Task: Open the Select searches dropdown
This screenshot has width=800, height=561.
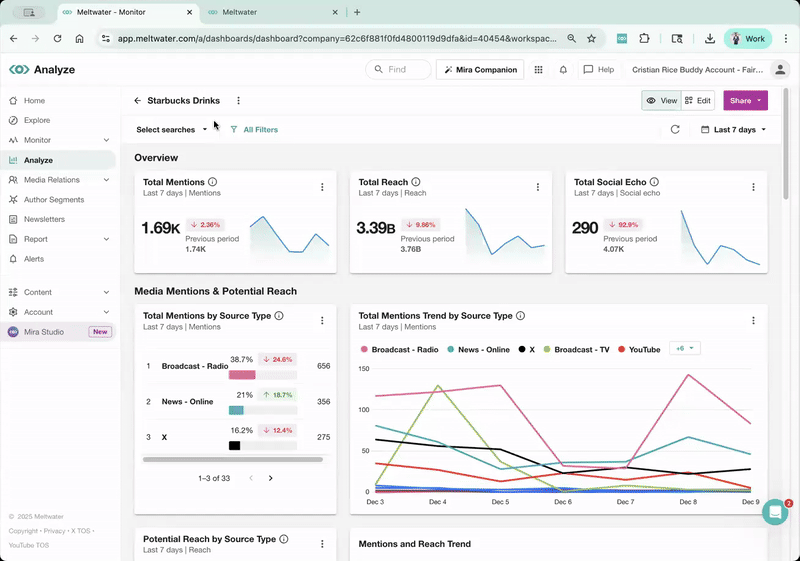Action: tap(172, 130)
